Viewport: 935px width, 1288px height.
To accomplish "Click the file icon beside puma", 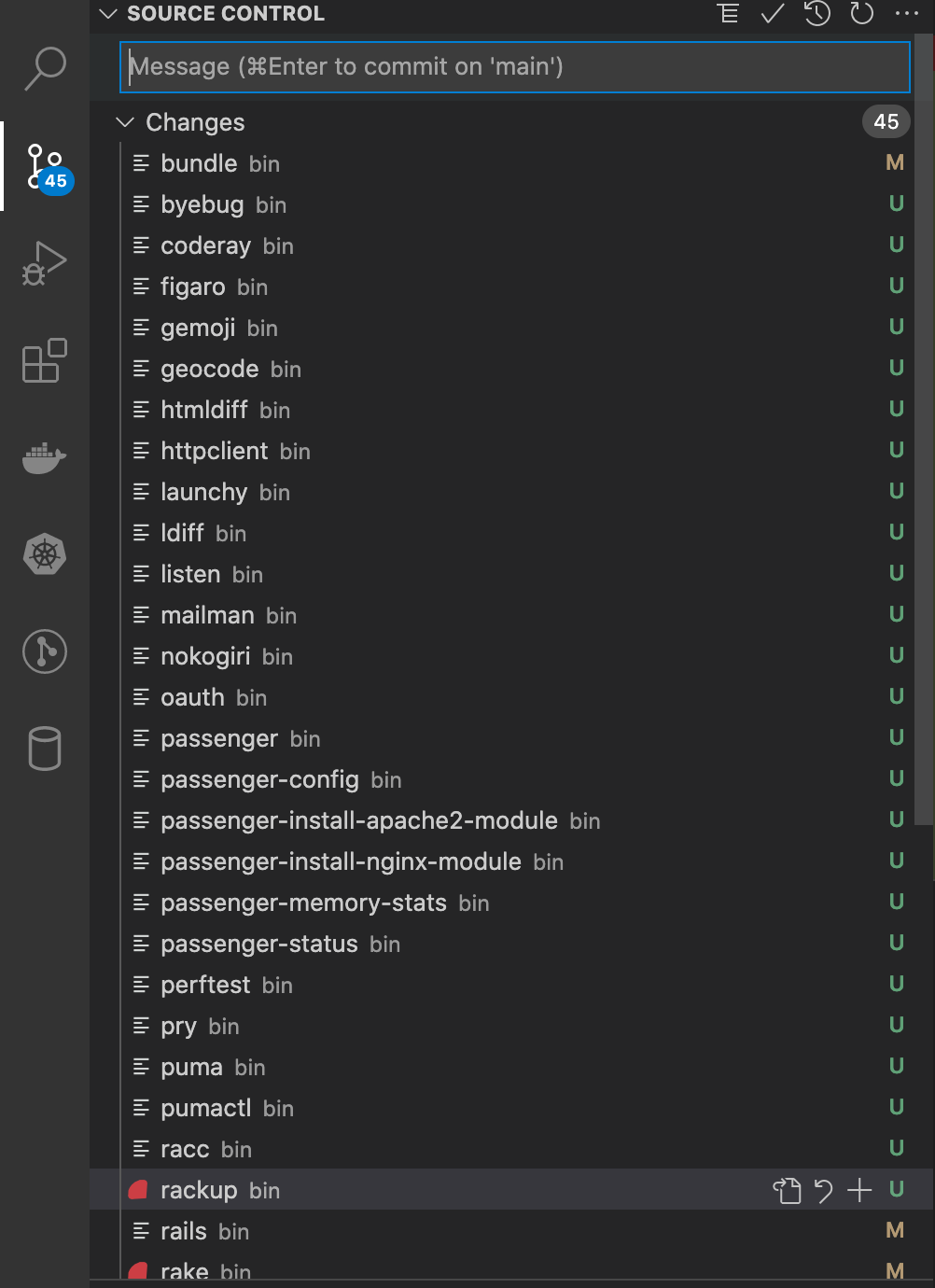I will point(141,1067).
